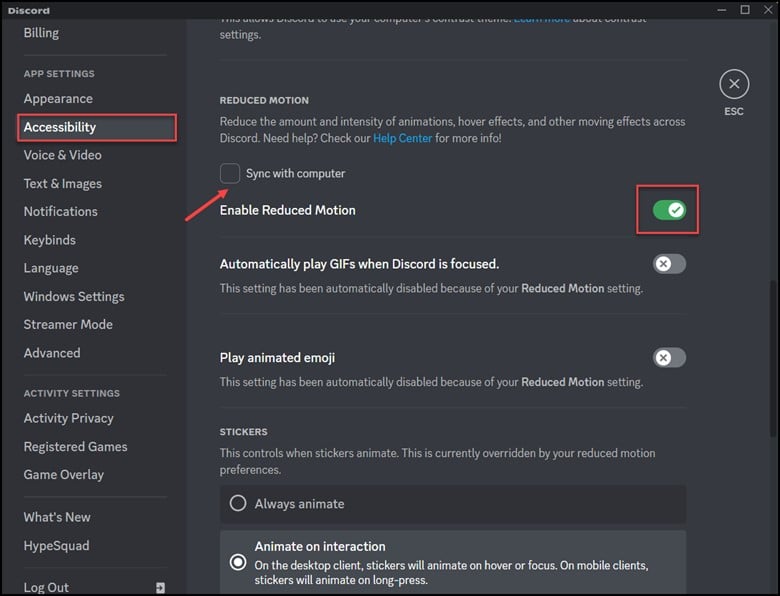Click the Learn more contrast link
Screen dimensions: 780x596
(545, 19)
